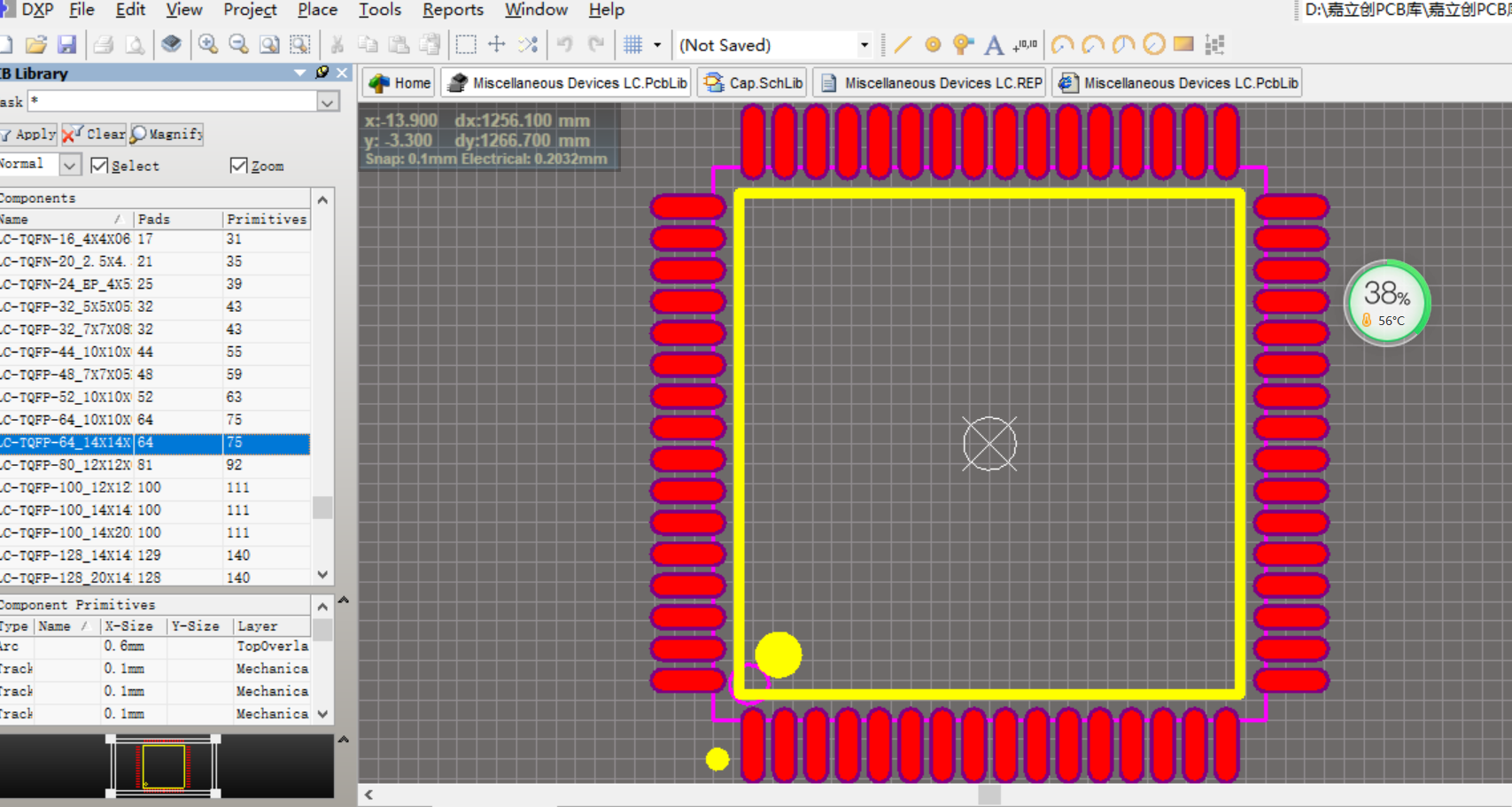Open the grid settings dropdown arrow
This screenshot has width=1512, height=807.
pyautogui.click(x=657, y=44)
